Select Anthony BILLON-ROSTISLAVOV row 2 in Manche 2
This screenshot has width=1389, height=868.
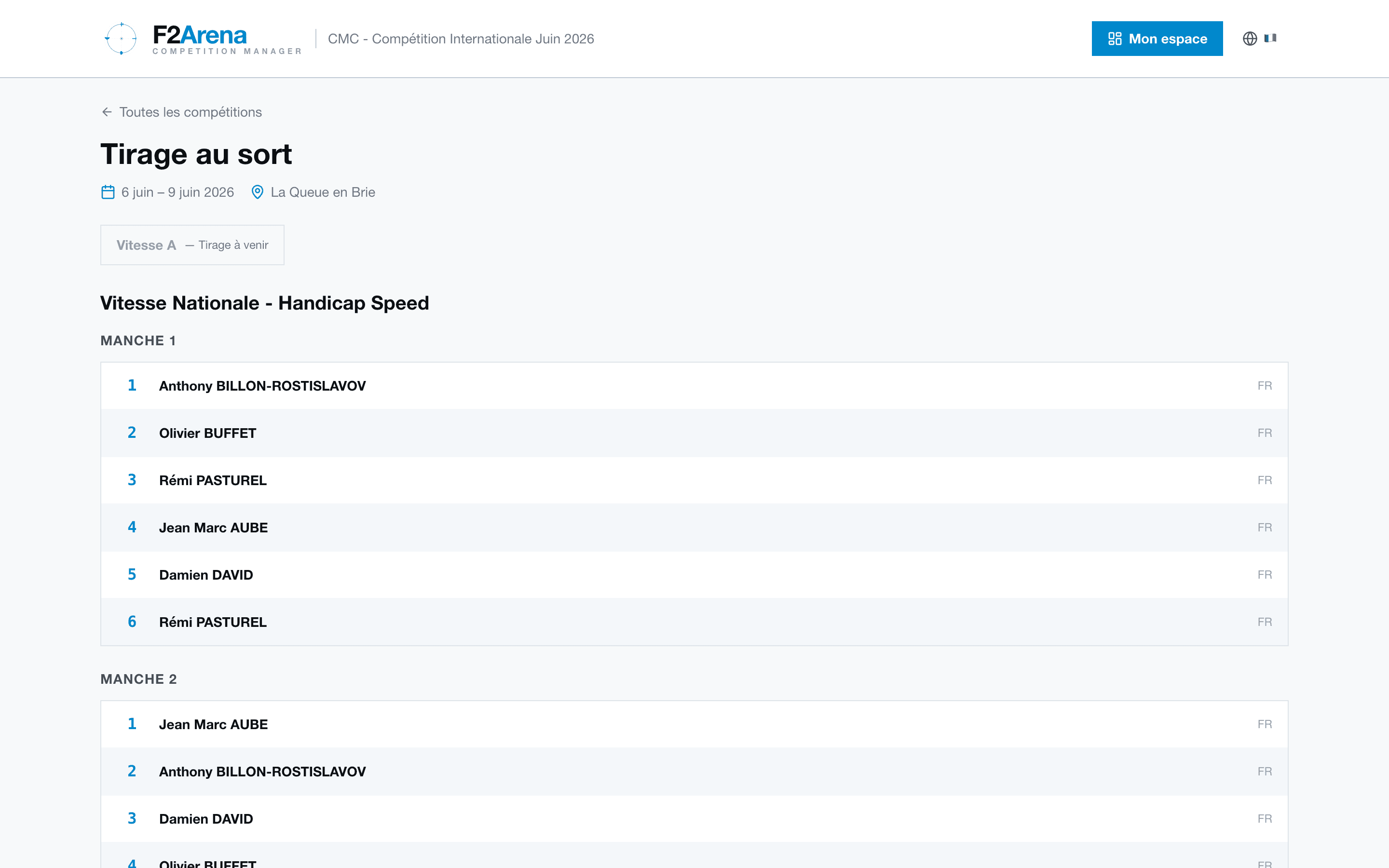(694, 772)
